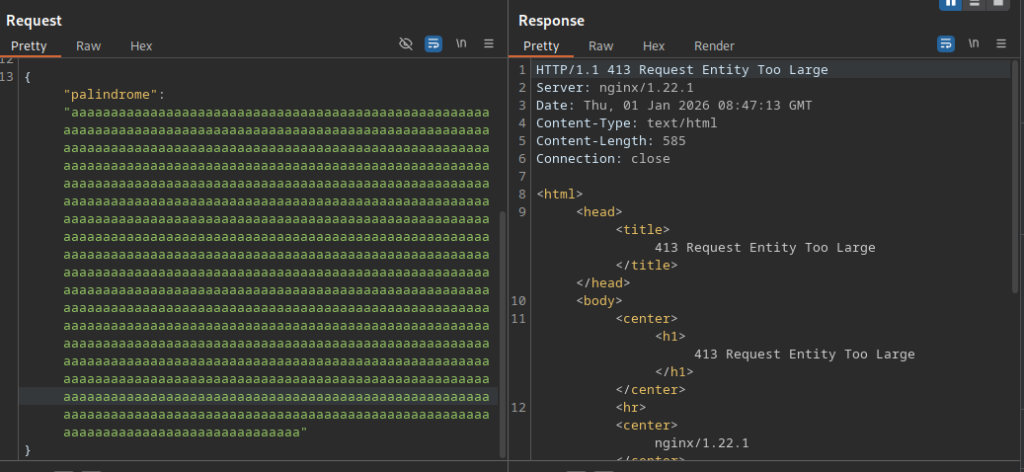Screen dimensions: 1024x472
Task: Click the Connection: close header
Action: pos(603,159)
